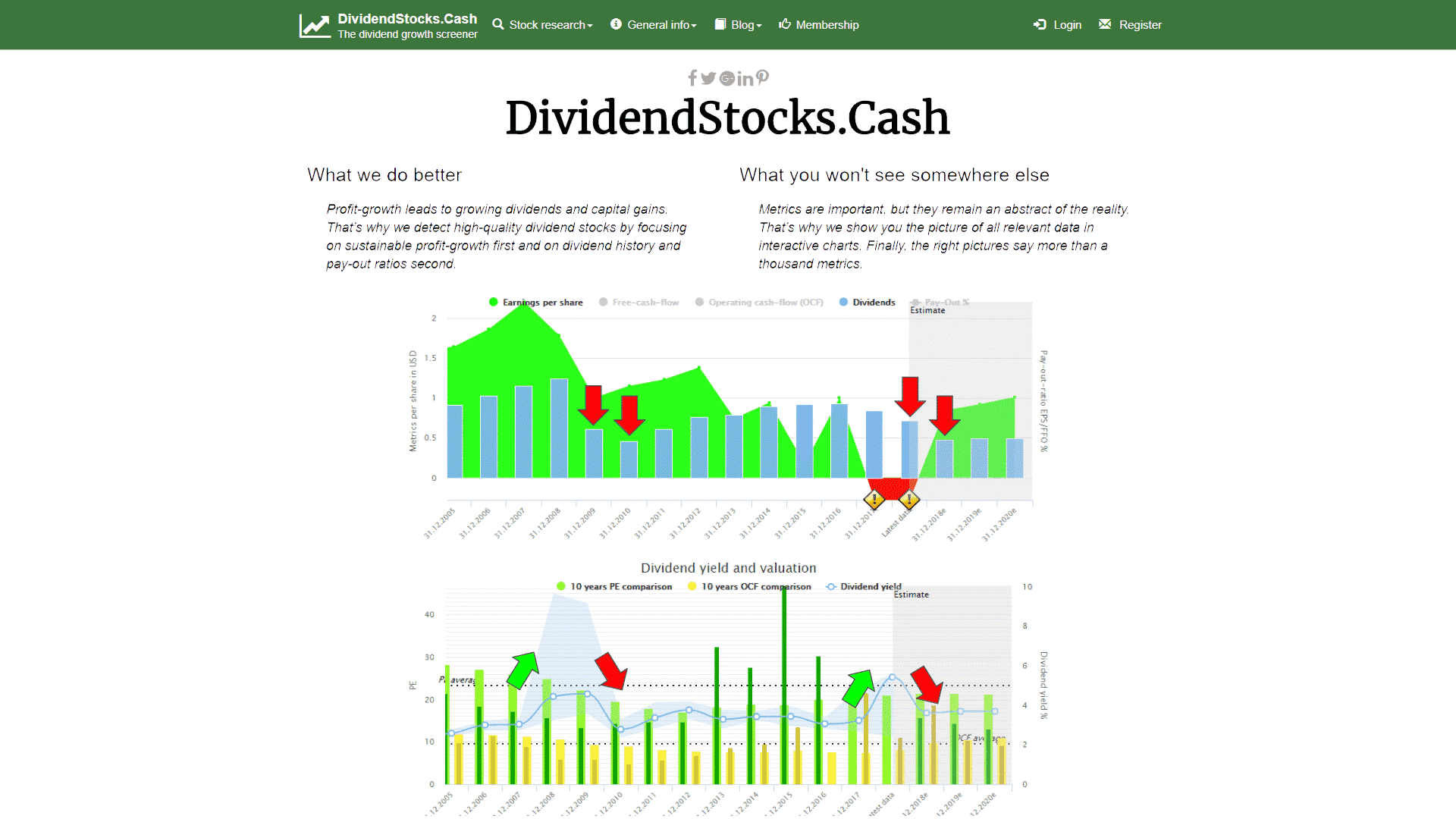Viewport: 1456px width, 819px height.
Task: Click the 'Metrics per share in USD' axis label
Action: pyautogui.click(x=413, y=401)
